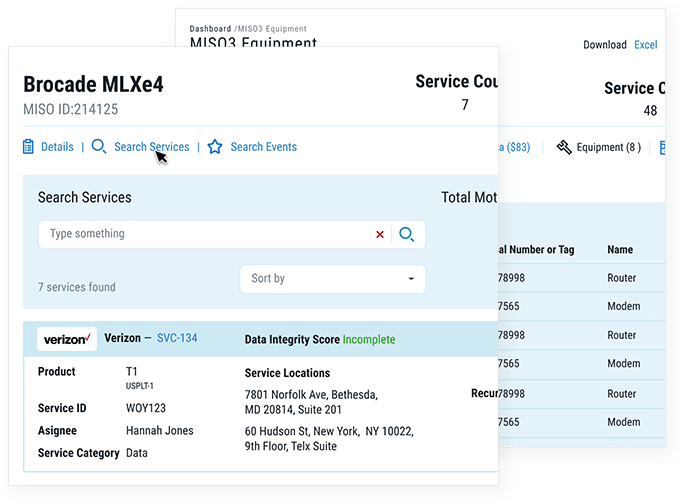Expand the Sort by dropdown

pos(333,279)
